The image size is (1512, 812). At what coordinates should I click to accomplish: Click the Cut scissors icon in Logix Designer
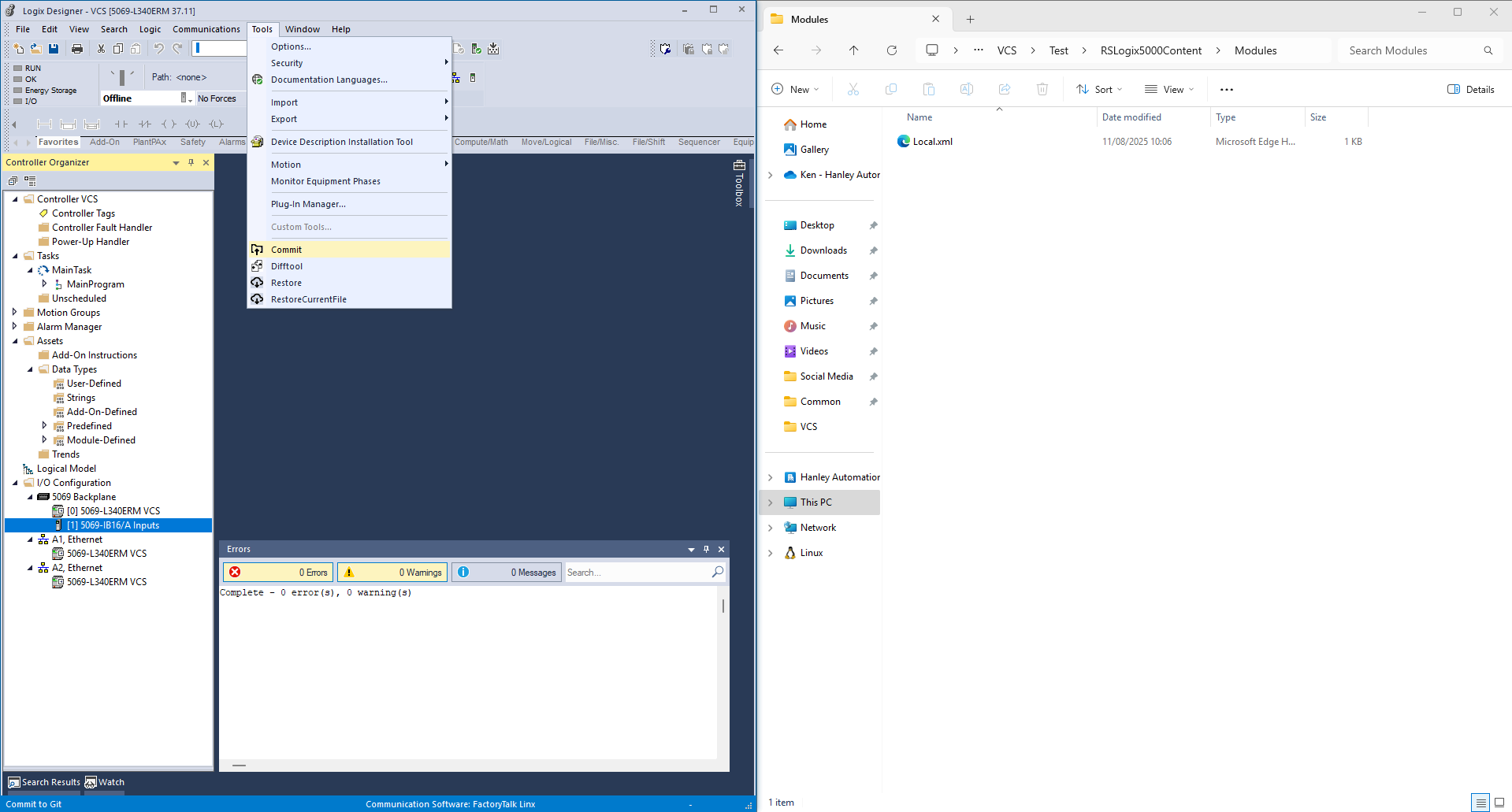coord(101,49)
